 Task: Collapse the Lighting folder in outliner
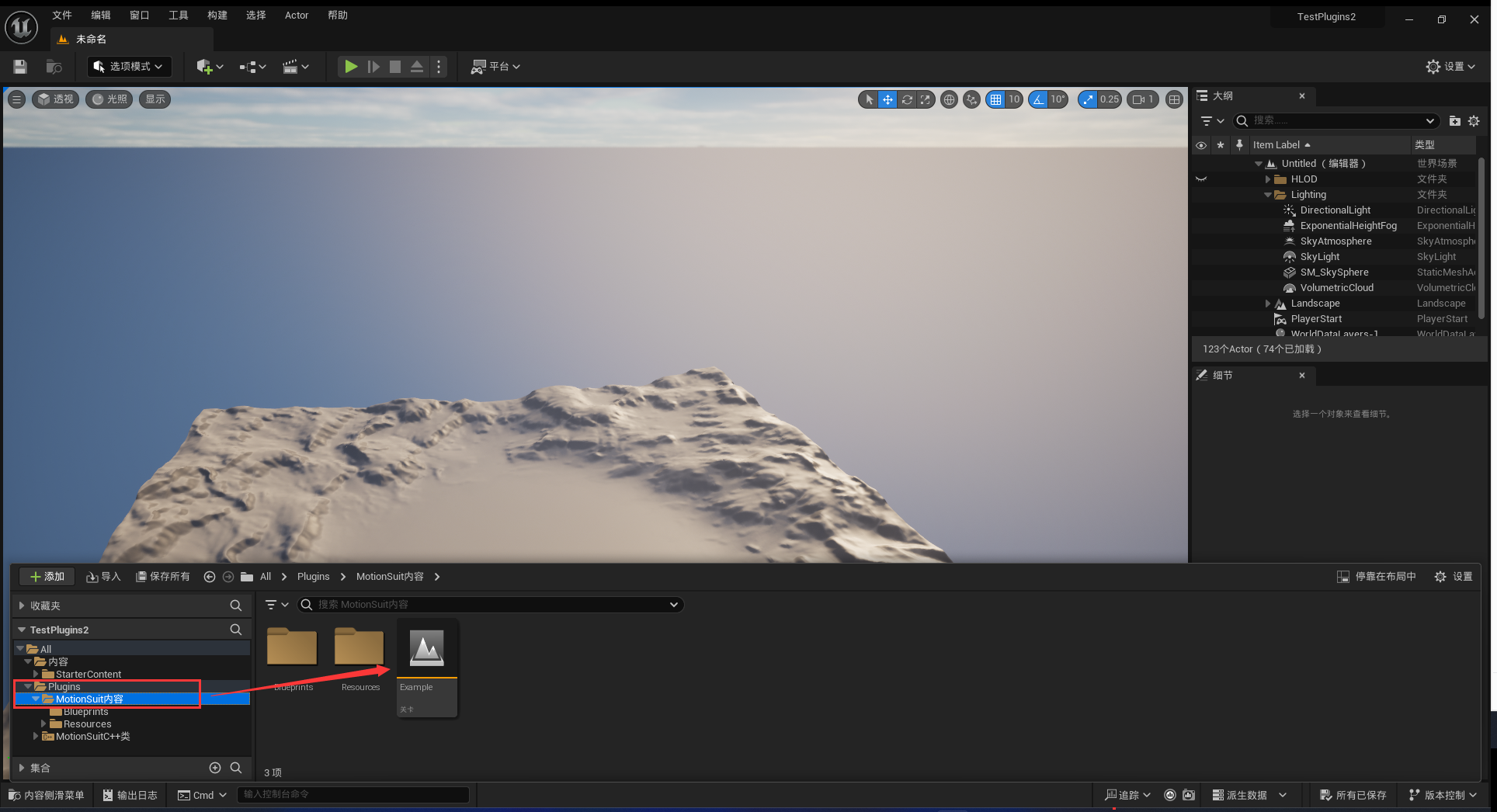point(1268,195)
